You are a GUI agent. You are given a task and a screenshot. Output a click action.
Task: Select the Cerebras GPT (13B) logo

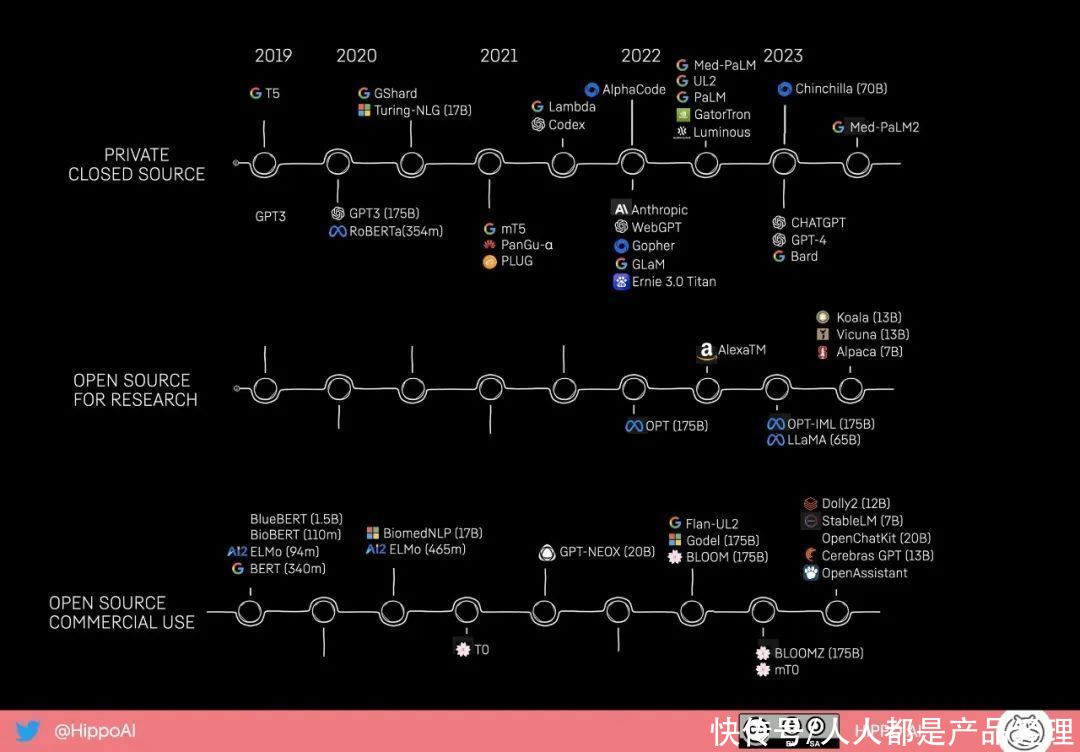tap(810, 555)
